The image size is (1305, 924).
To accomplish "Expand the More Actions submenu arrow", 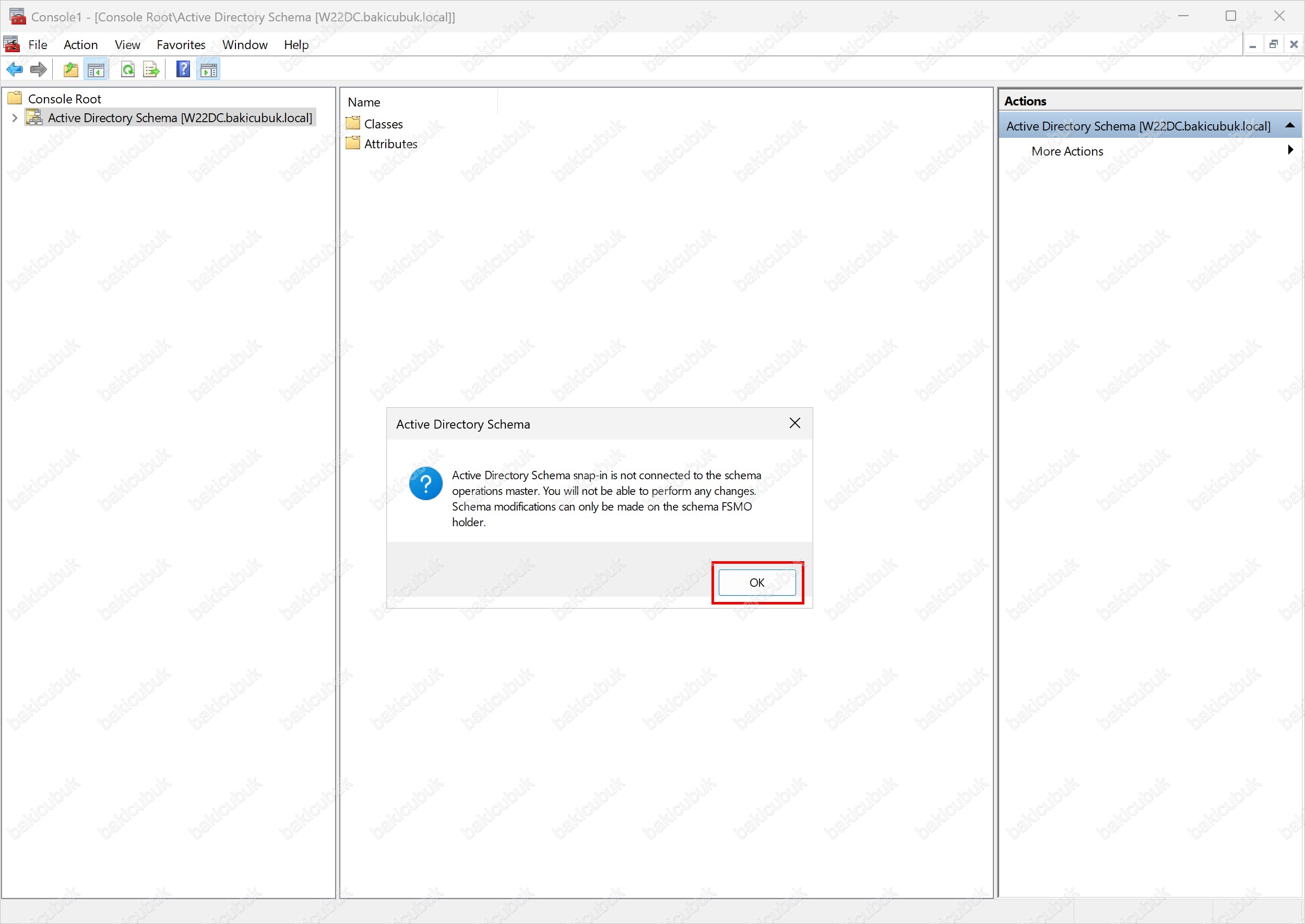I will [1290, 150].
